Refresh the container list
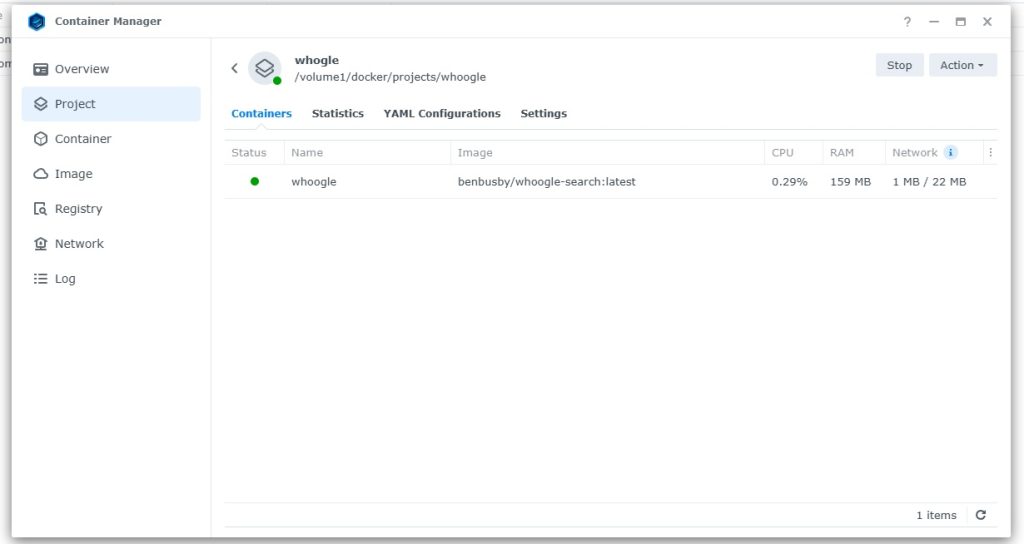The width and height of the screenshot is (1024, 544). coord(980,515)
